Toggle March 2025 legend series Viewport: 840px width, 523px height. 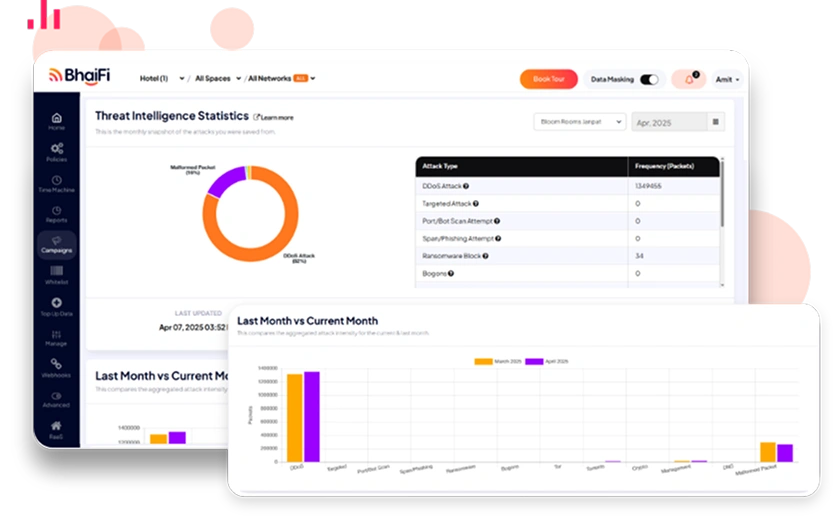498,361
